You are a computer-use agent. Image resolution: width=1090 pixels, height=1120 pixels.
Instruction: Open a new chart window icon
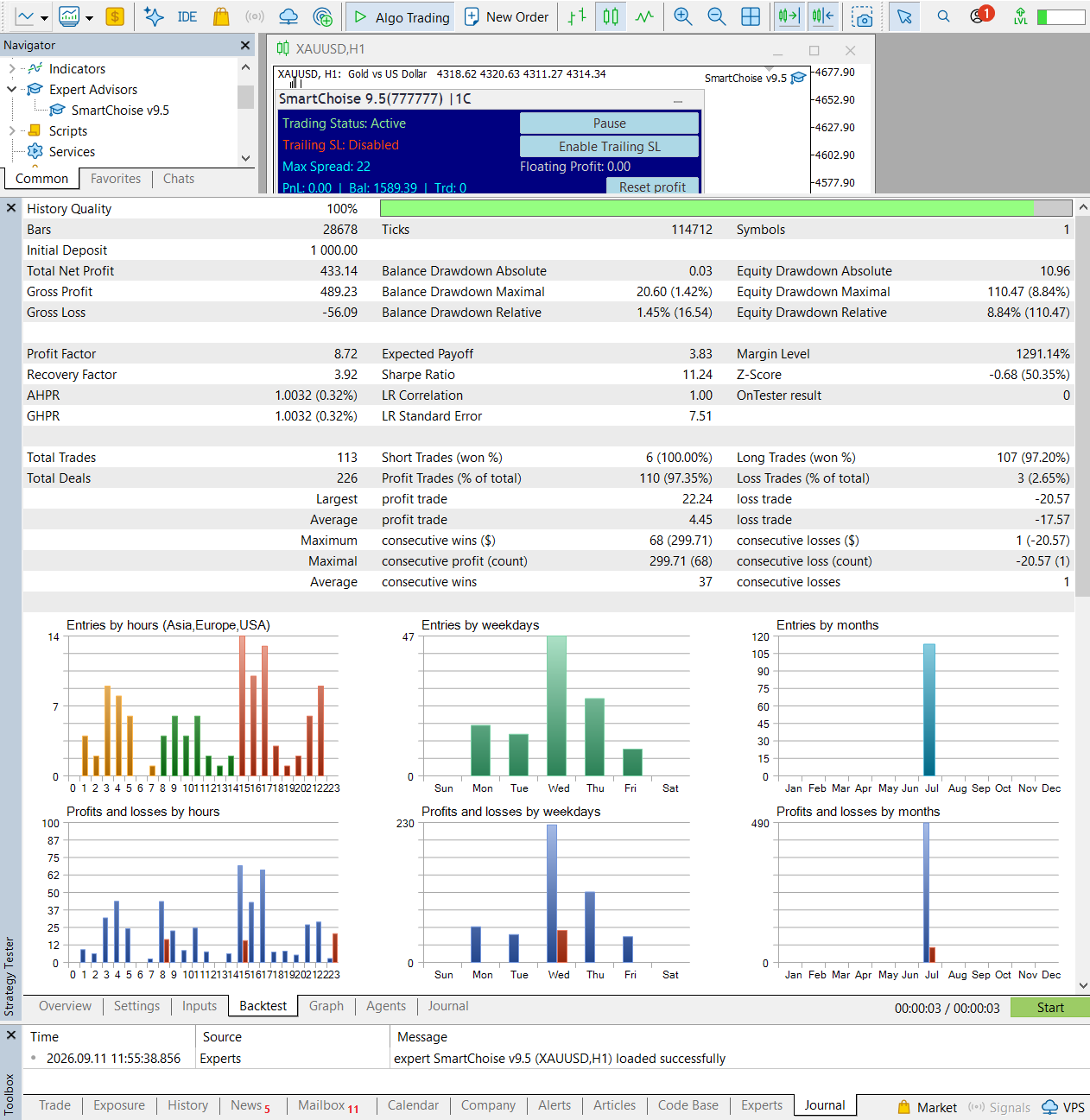pos(25,16)
